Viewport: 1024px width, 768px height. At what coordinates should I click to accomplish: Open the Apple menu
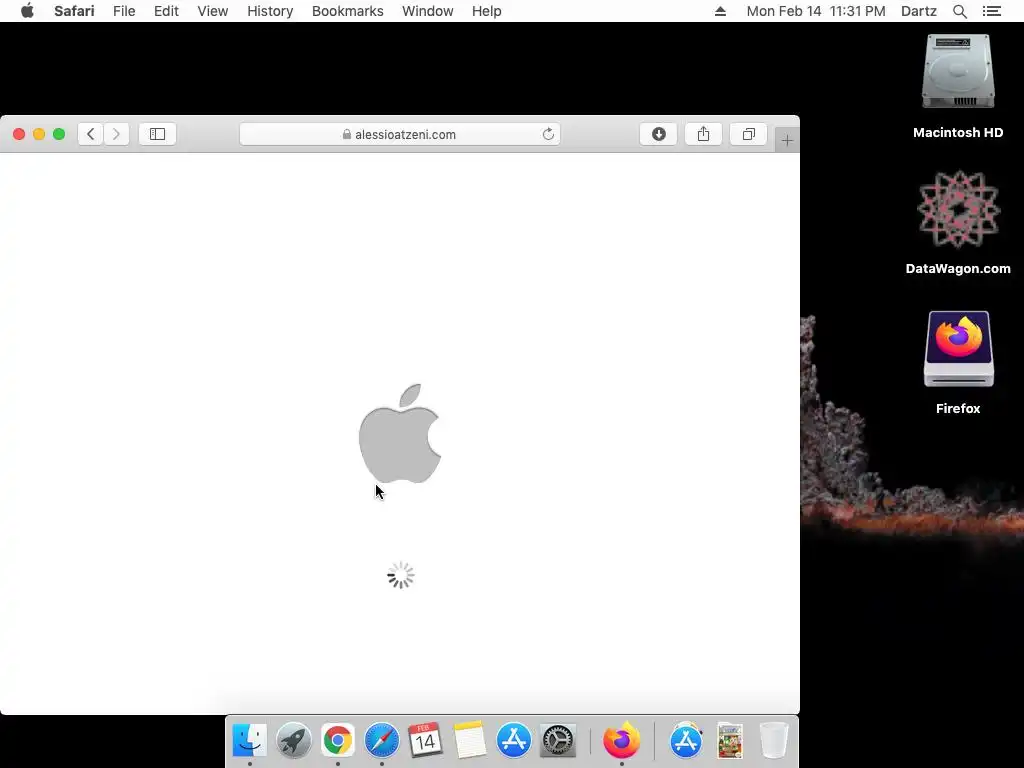coord(27,11)
